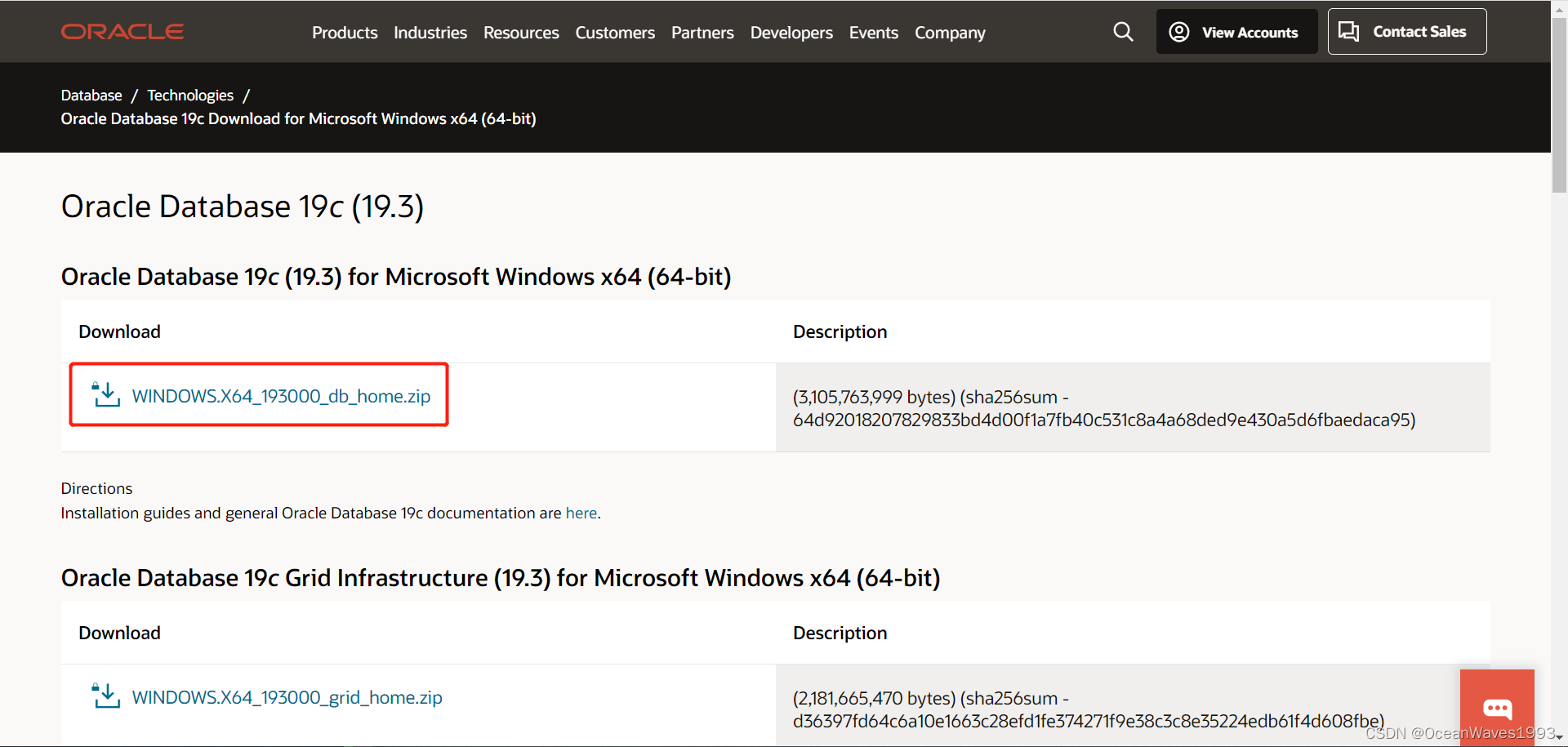Download WINDOWS.X64_193000_grid_home.zip
Screen dimensions: 1568x747
(287, 697)
